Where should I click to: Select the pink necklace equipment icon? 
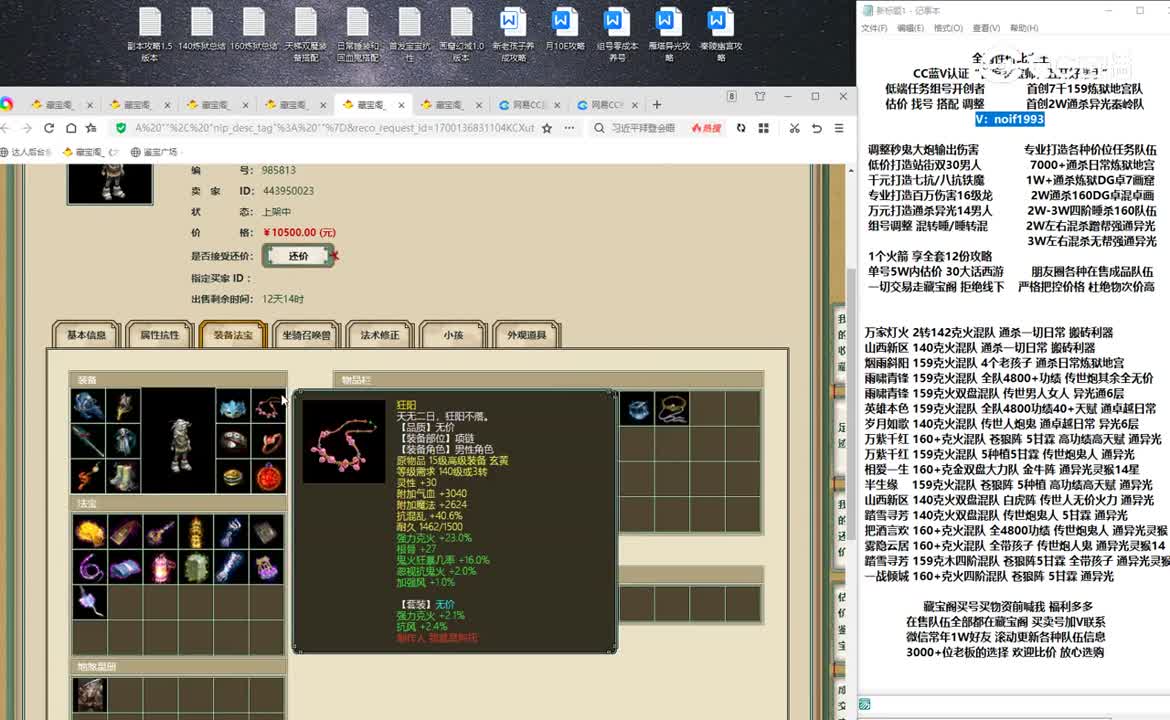(x=269, y=407)
